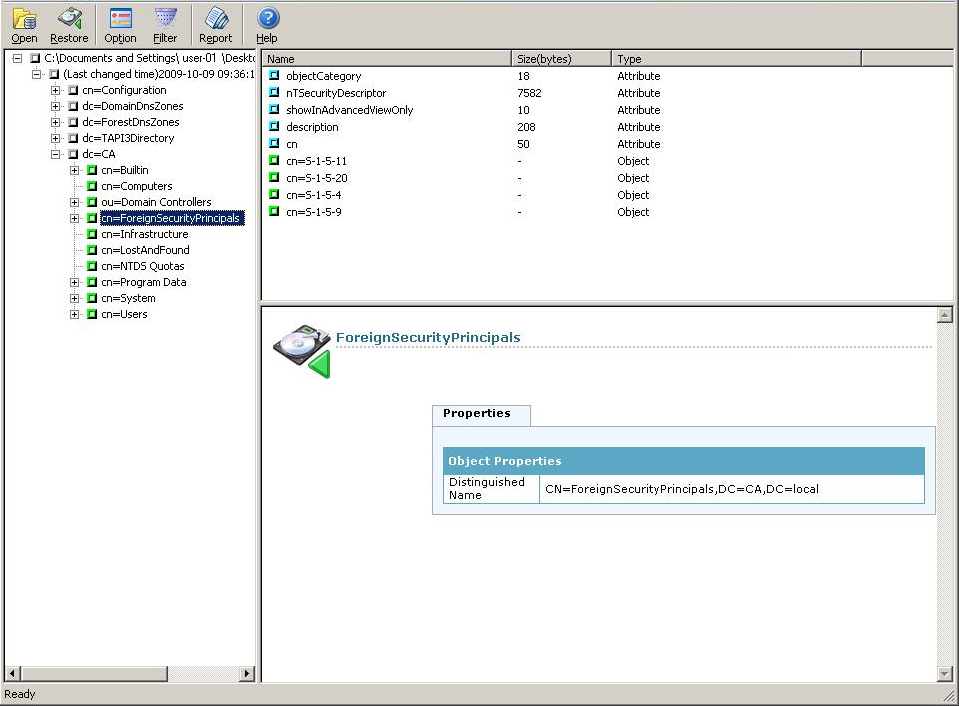Open a backup file using the Open icon
This screenshot has height=706, width=959.
tap(23, 24)
